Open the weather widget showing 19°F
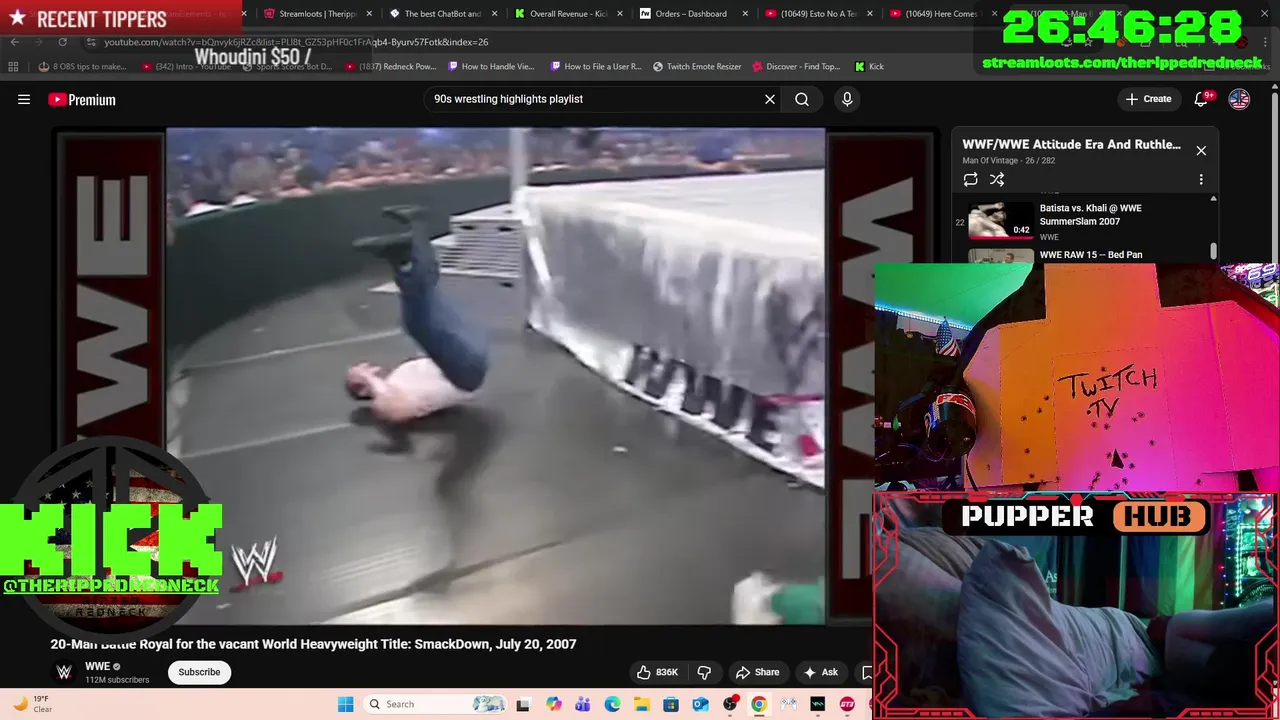 coord(32,704)
